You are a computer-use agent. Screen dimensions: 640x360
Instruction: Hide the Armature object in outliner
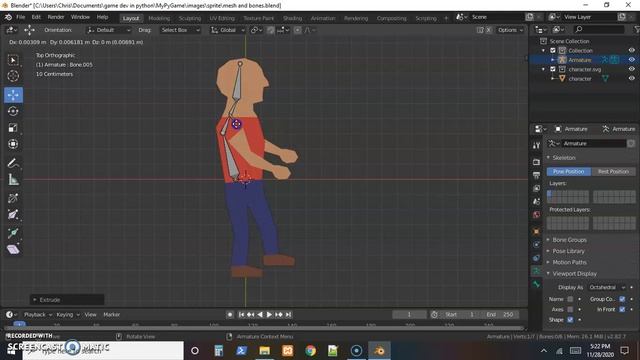(631, 60)
